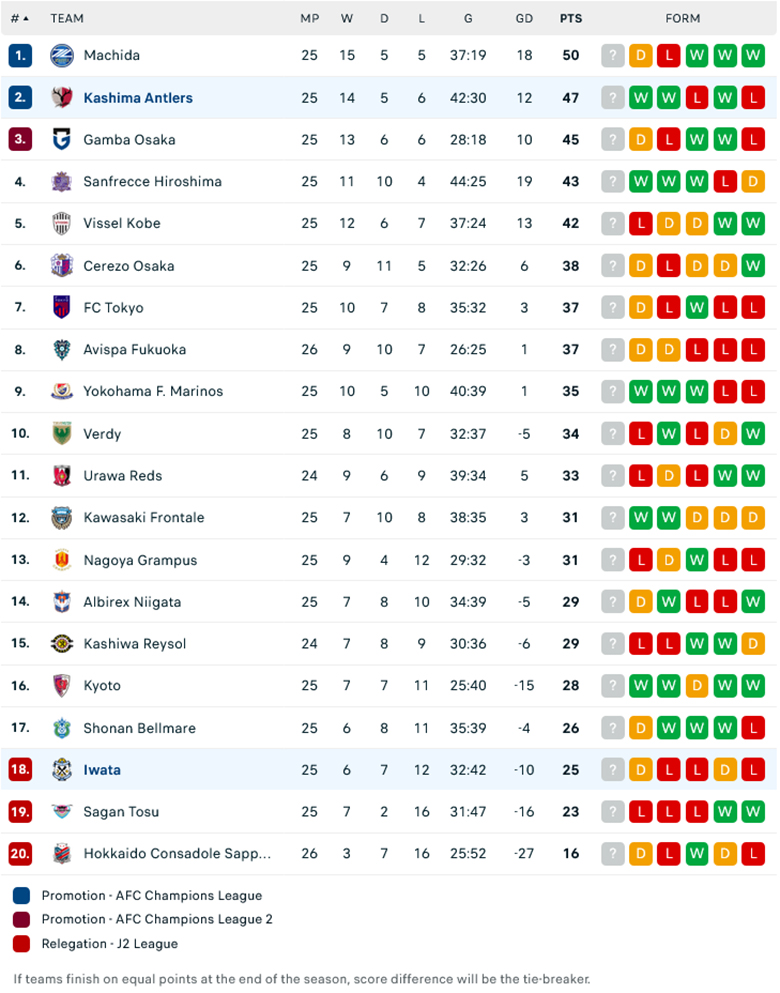Toggle the ascending sort arrow on the # column

click(25, 17)
